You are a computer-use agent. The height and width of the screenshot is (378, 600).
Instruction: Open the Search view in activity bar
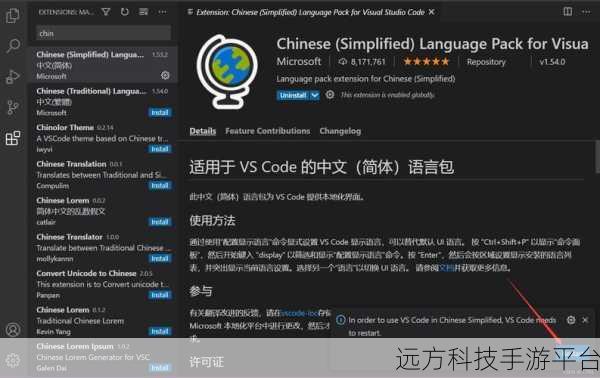click(x=13, y=46)
